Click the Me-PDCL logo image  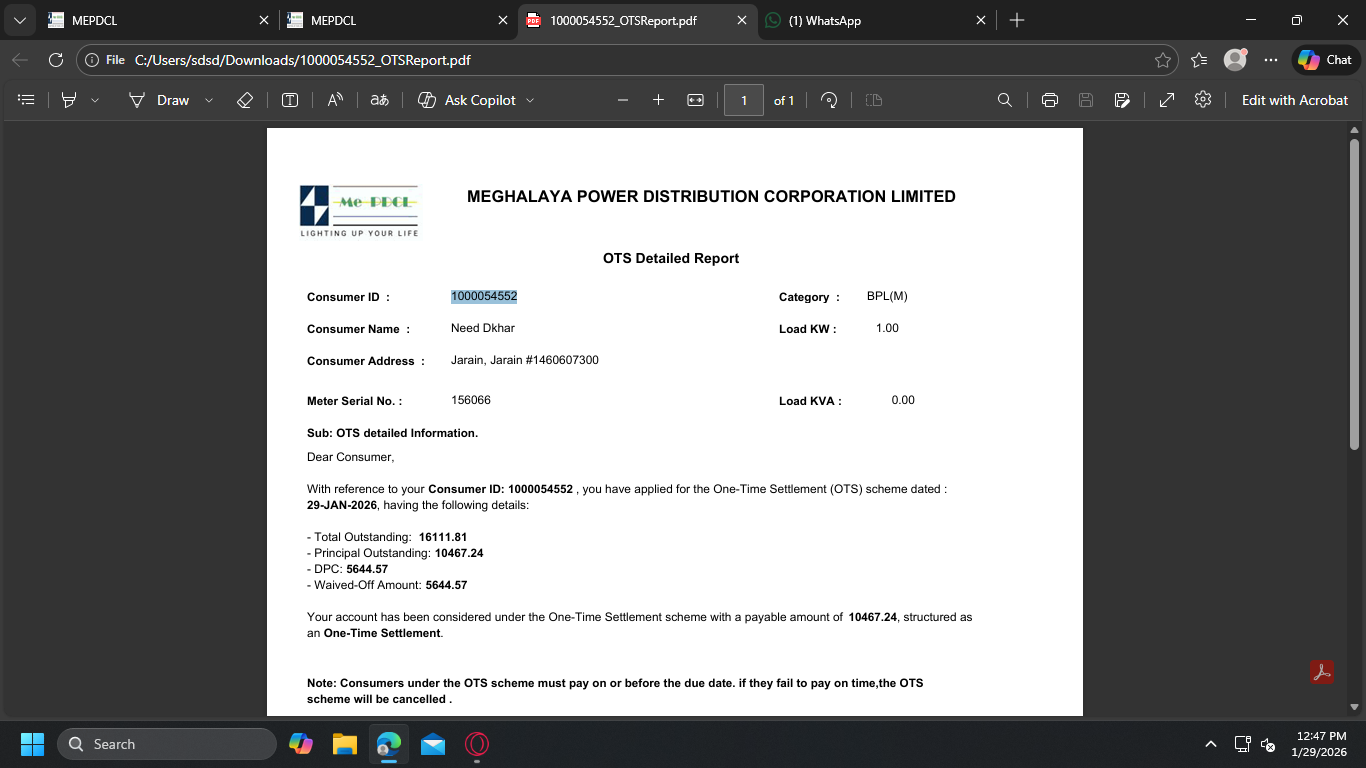coord(360,211)
